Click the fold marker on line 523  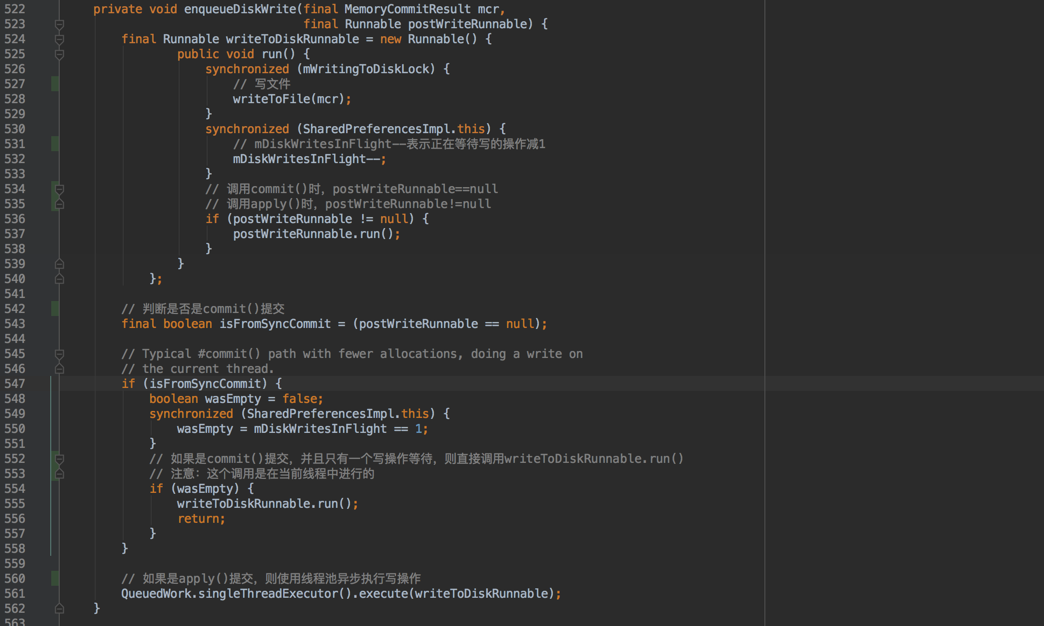click(x=59, y=24)
